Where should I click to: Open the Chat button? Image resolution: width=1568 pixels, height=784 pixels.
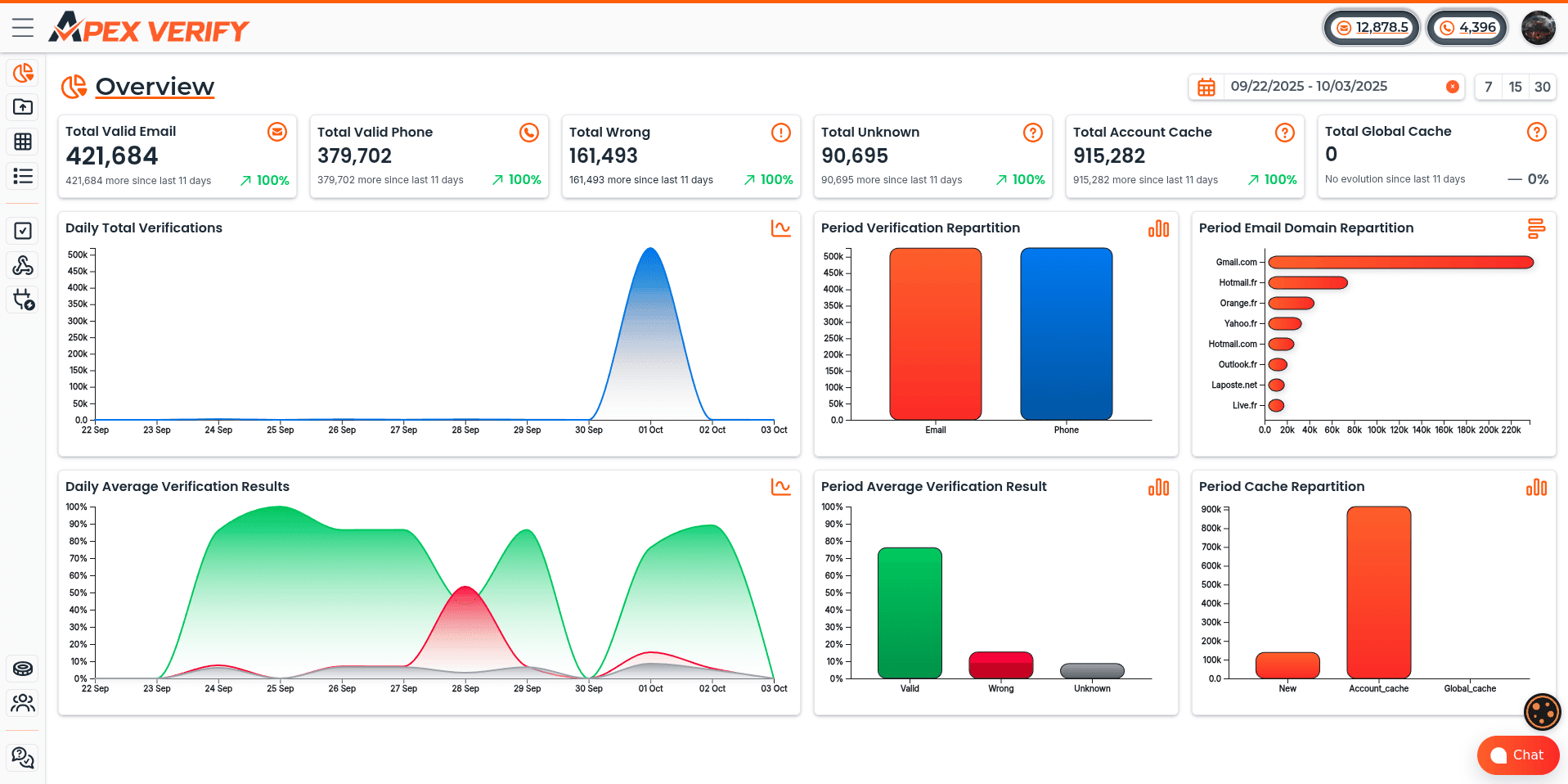click(x=1517, y=755)
